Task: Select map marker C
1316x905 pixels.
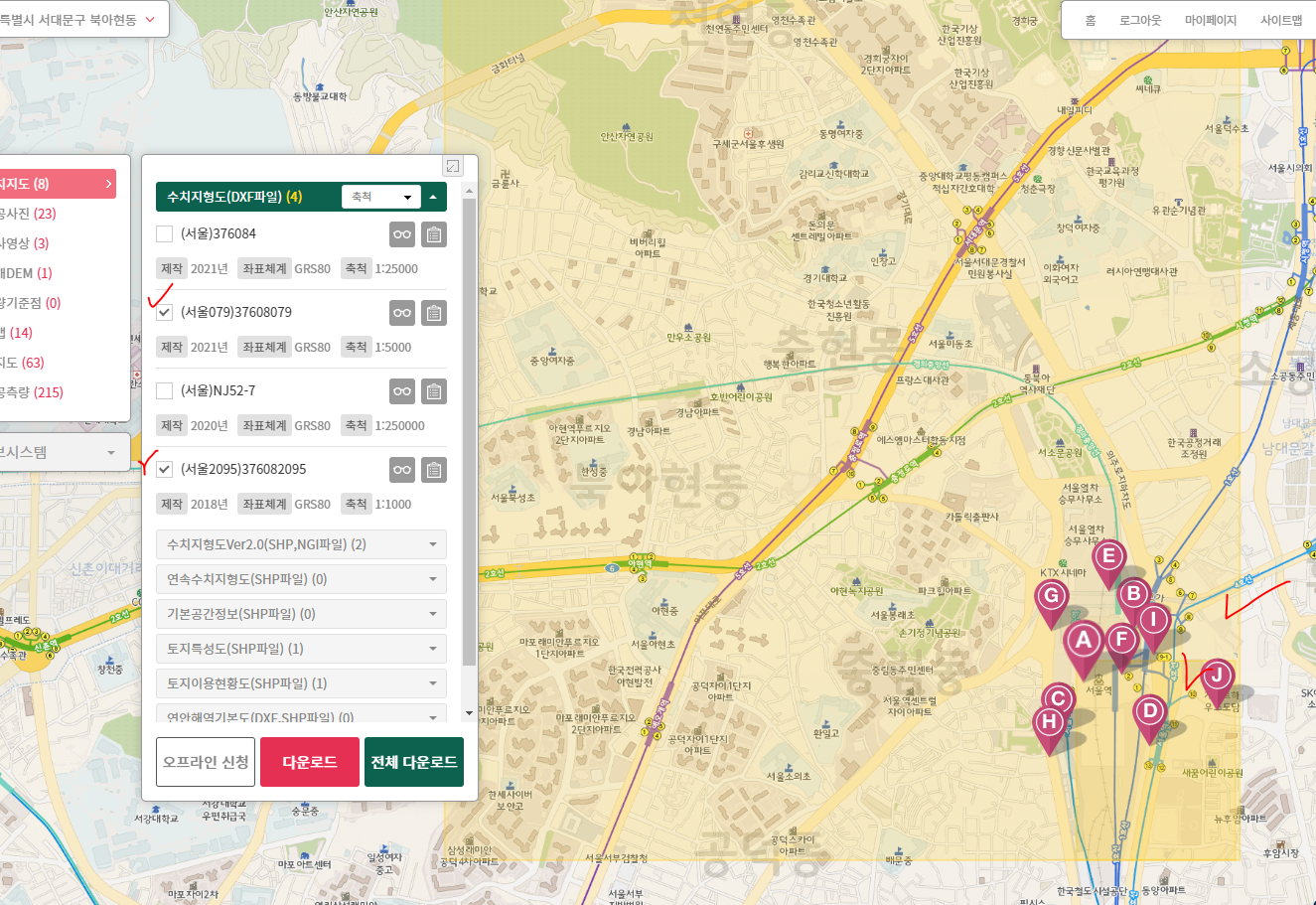Action: click(1058, 701)
